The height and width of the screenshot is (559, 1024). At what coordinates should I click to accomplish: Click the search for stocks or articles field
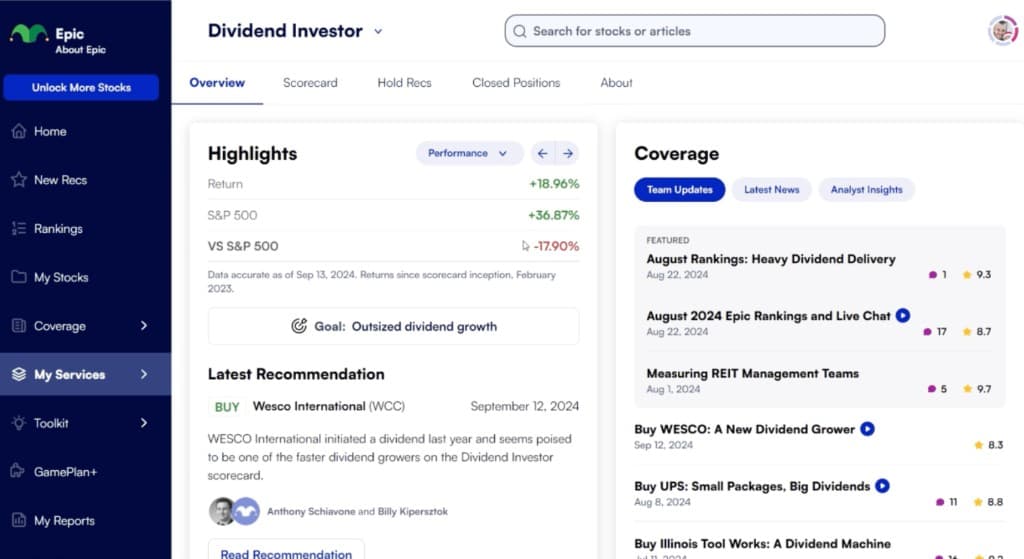pos(694,31)
